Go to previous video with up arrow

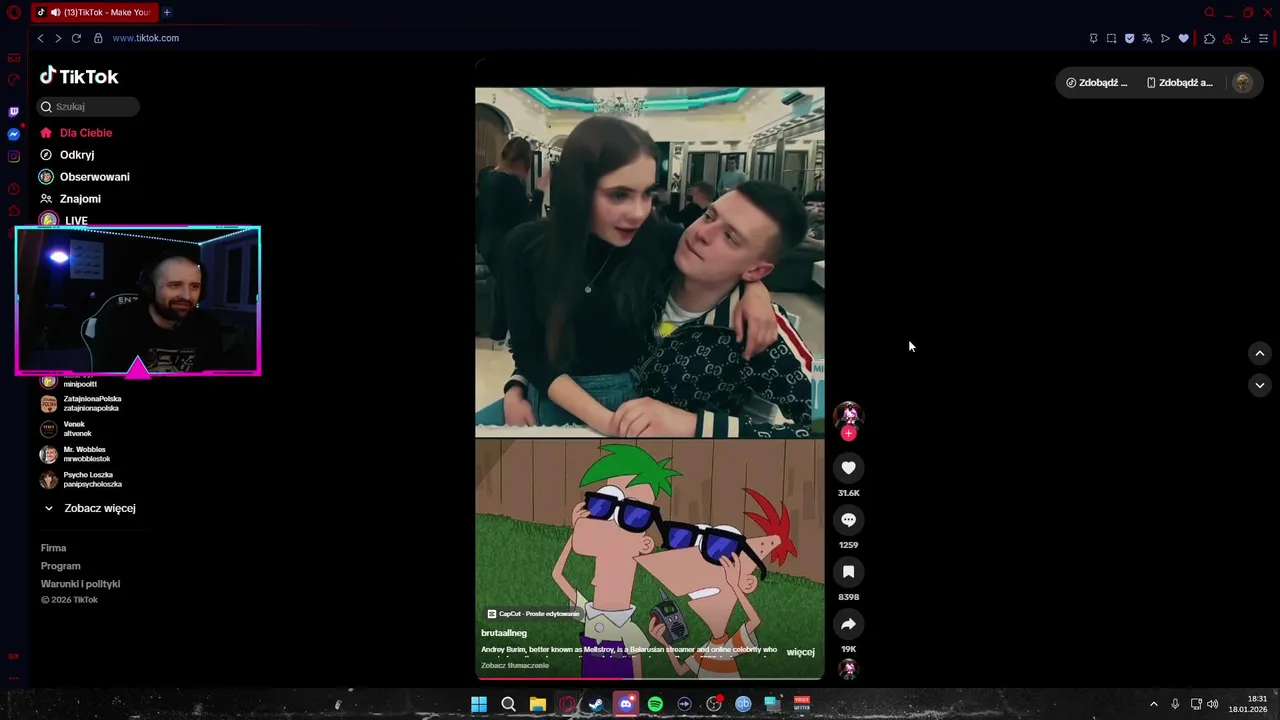(1259, 353)
